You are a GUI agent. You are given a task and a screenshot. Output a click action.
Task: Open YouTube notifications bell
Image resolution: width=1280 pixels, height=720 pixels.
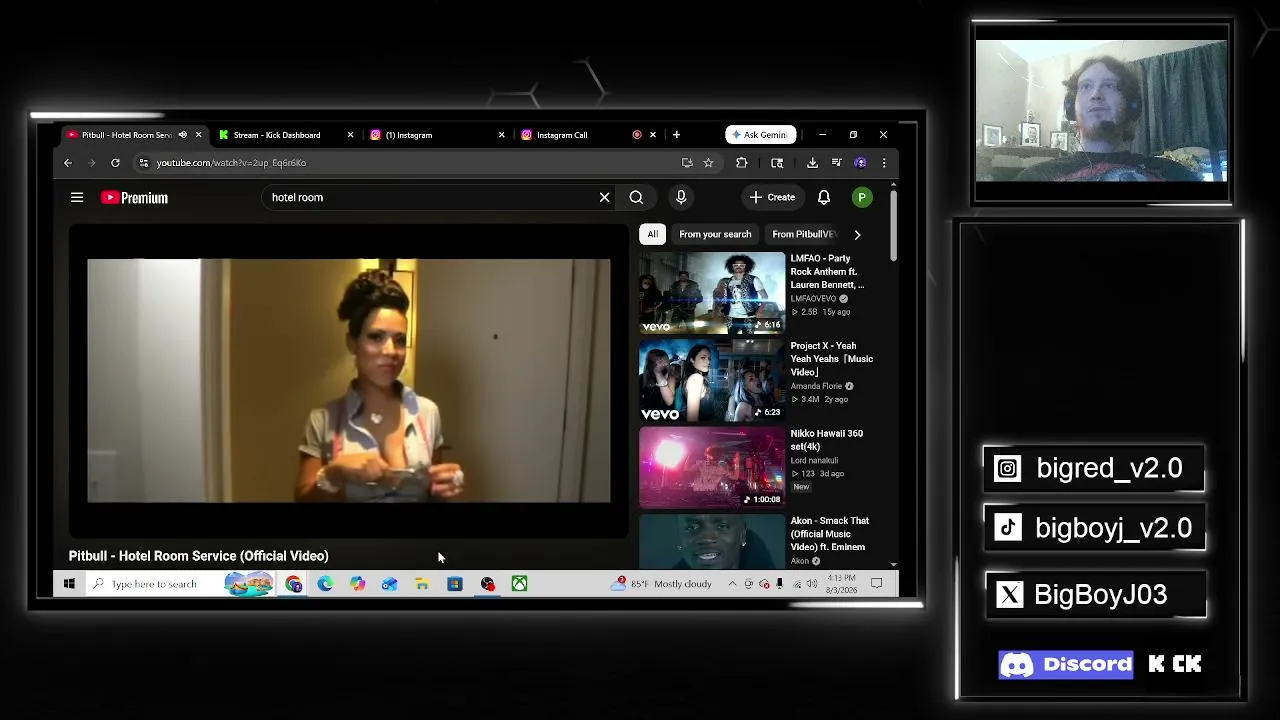[x=824, y=197]
